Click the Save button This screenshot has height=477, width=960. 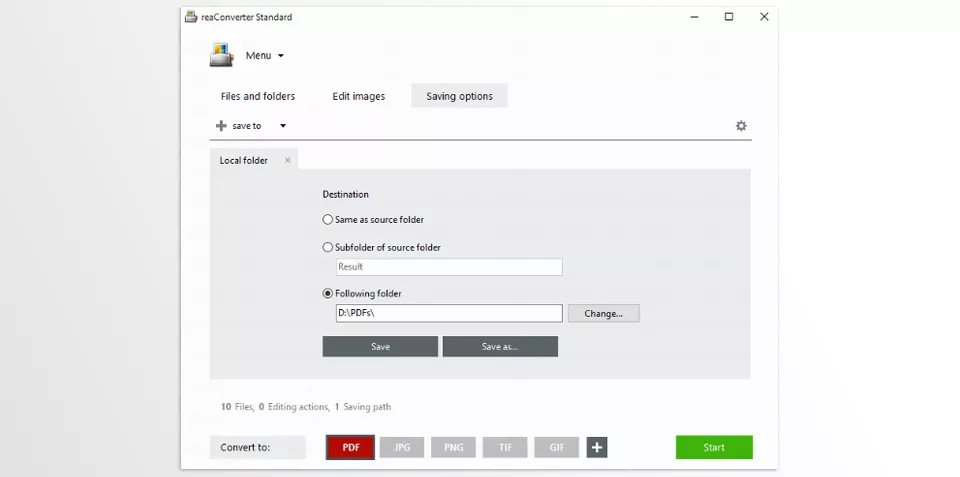[x=380, y=347]
